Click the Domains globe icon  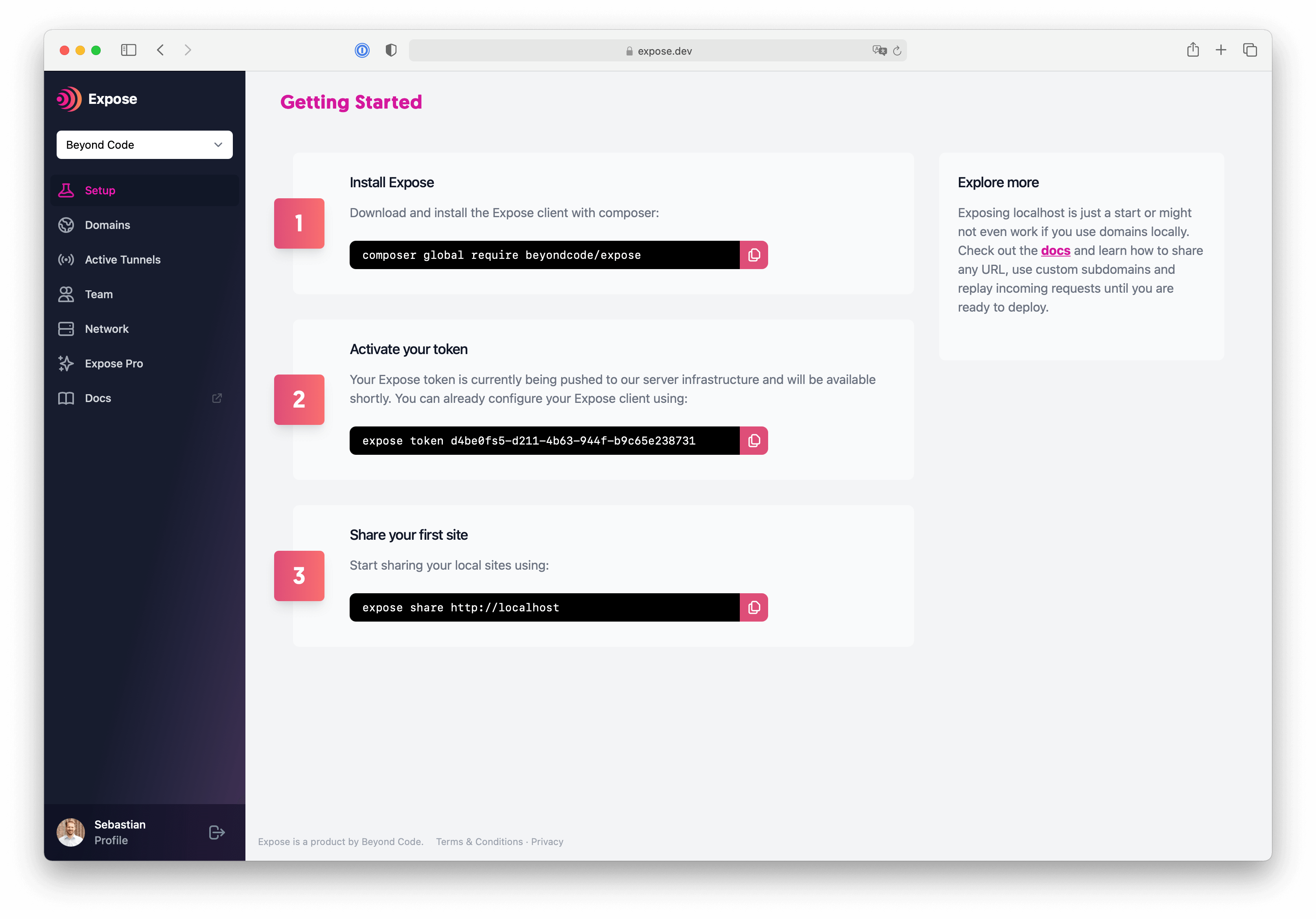point(66,225)
